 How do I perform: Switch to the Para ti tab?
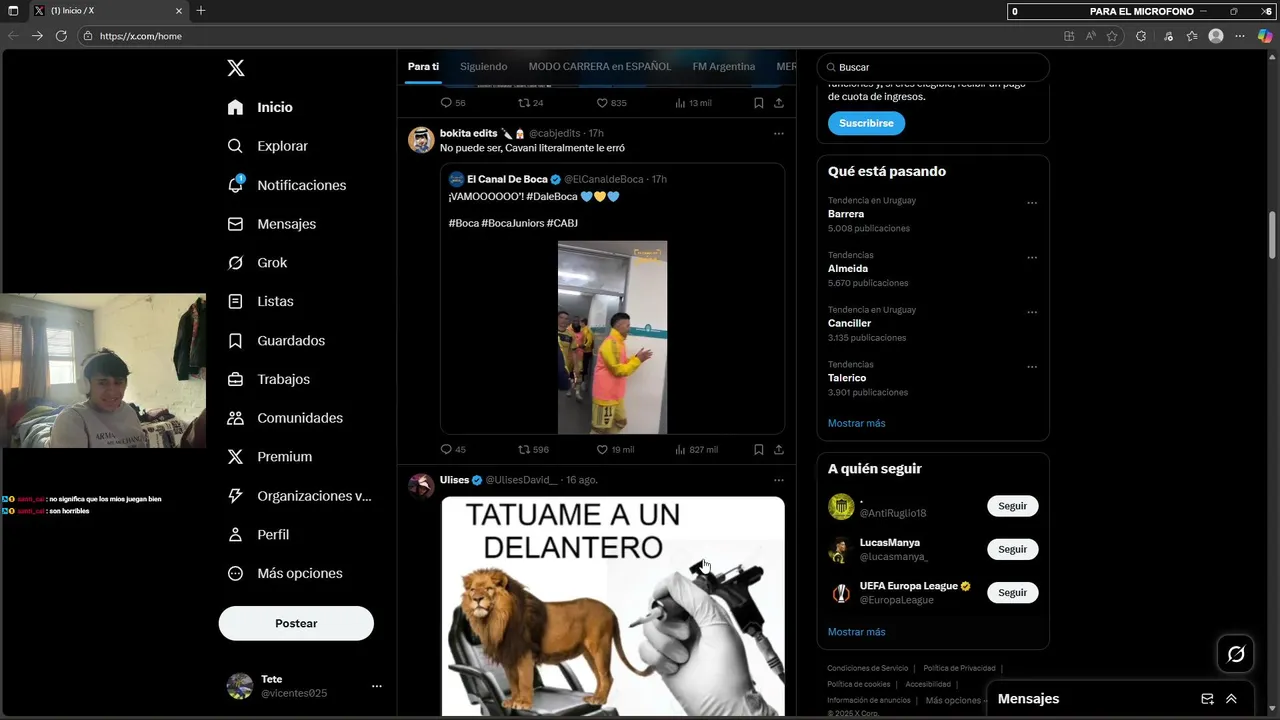click(423, 67)
